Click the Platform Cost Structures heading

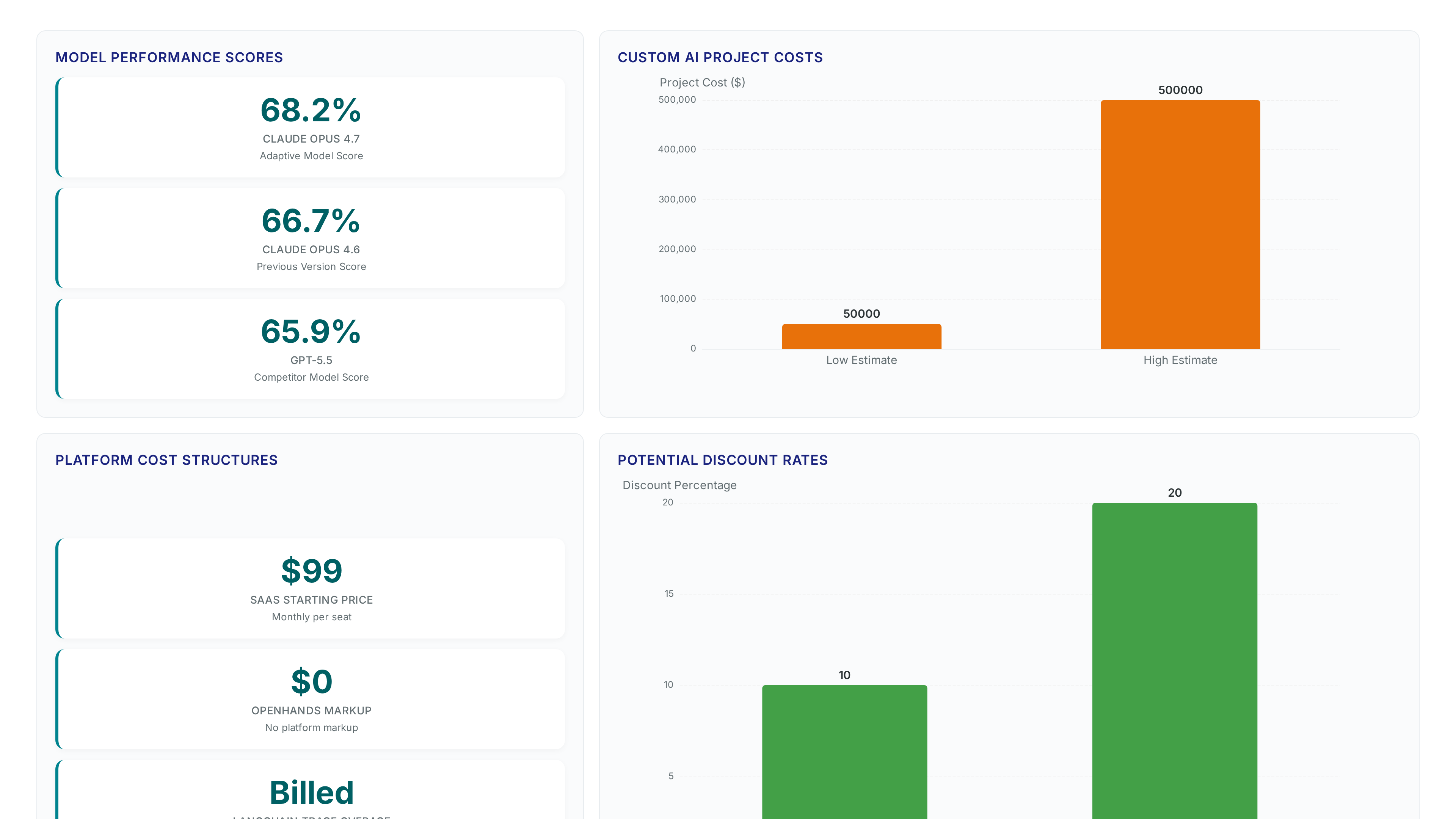tap(166, 460)
